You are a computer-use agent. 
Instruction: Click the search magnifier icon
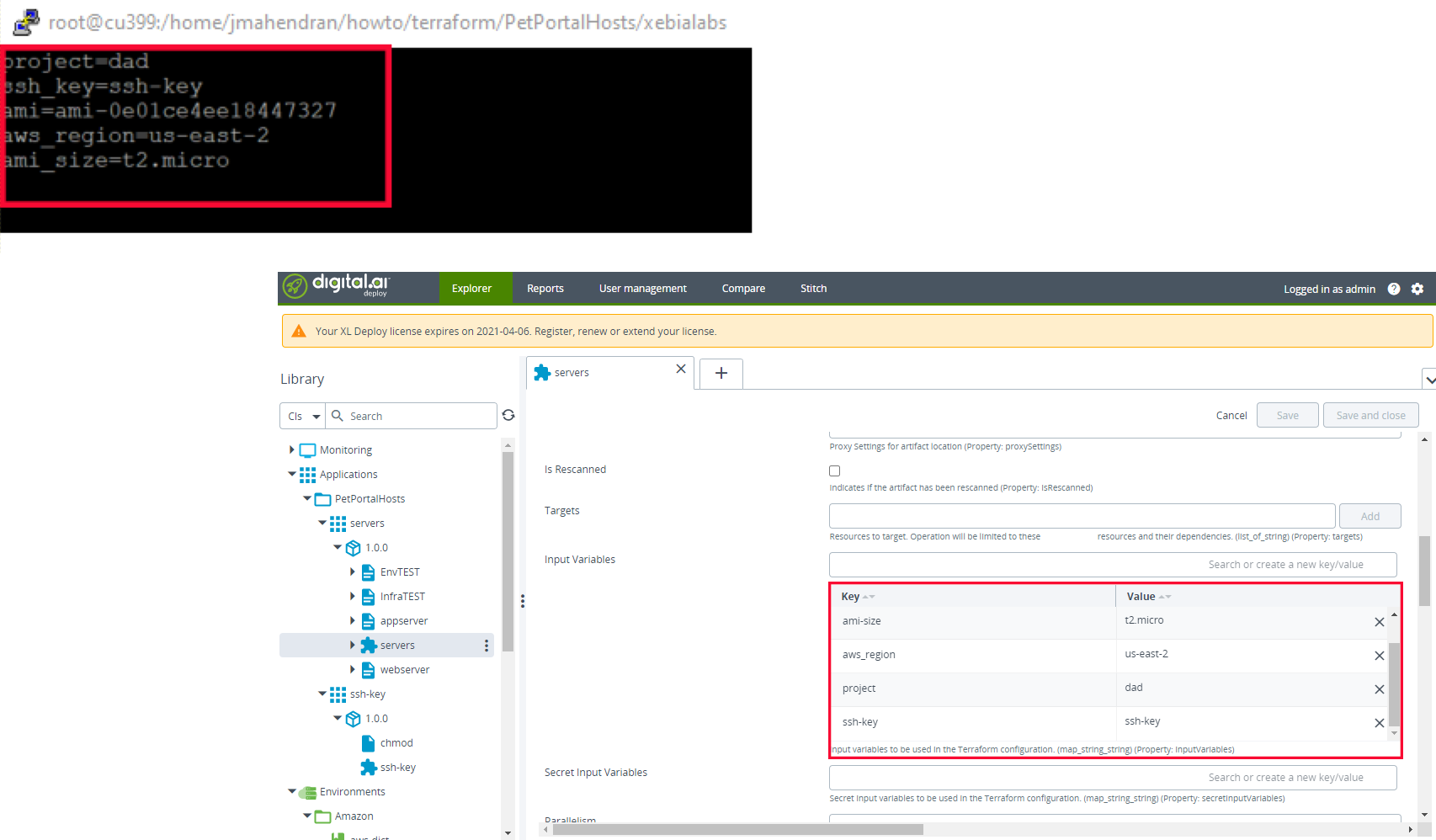click(338, 416)
